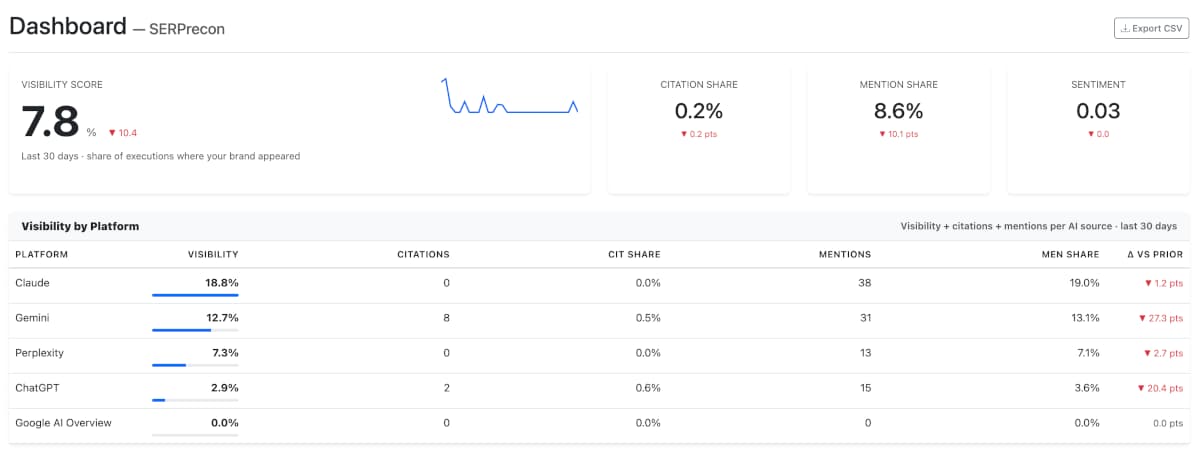Click the Cit Share column header
The width and height of the screenshot is (1200, 449).
click(x=634, y=254)
